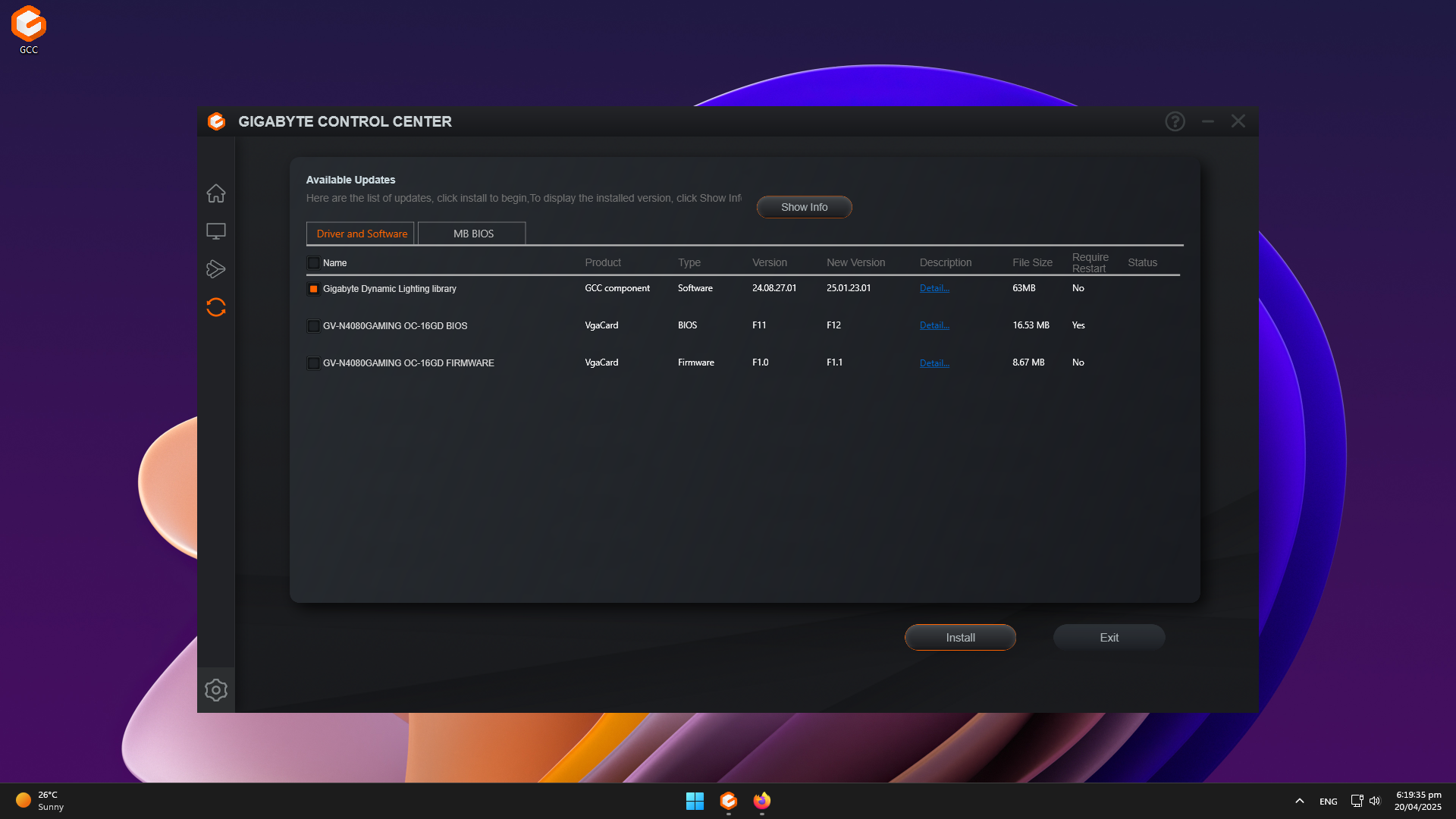This screenshot has width=1456, height=819.
Task: Open the Home page in sidebar
Action: pyautogui.click(x=216, y=193)
